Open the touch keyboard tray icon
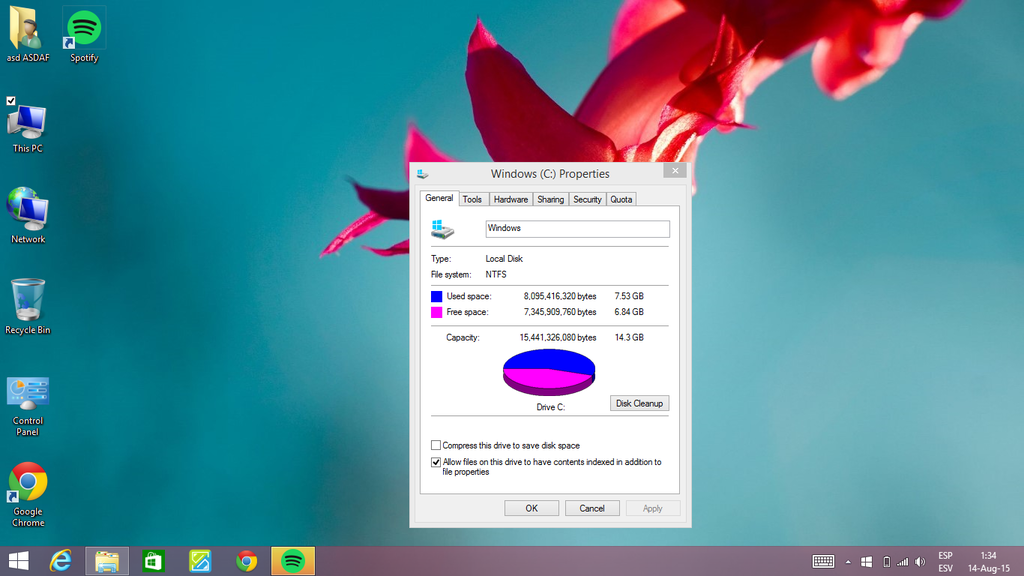The image size is (1024, 576). pyautogui.click(x=823, y=561)
